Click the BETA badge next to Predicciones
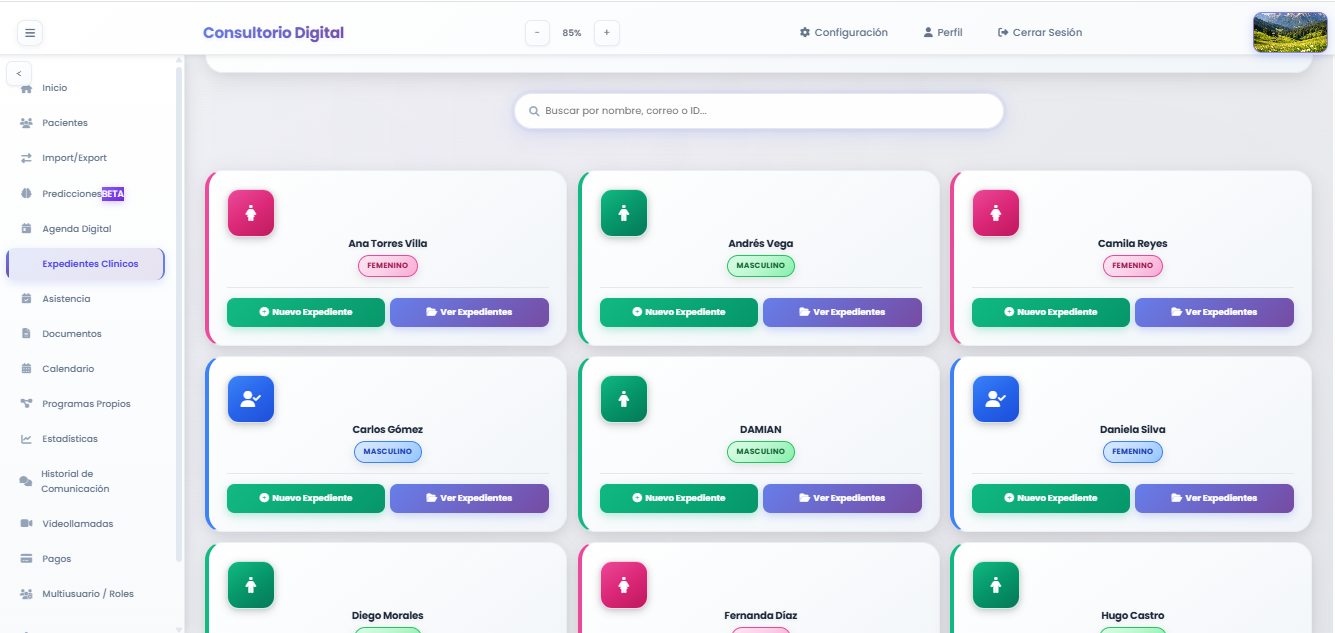 113,193
